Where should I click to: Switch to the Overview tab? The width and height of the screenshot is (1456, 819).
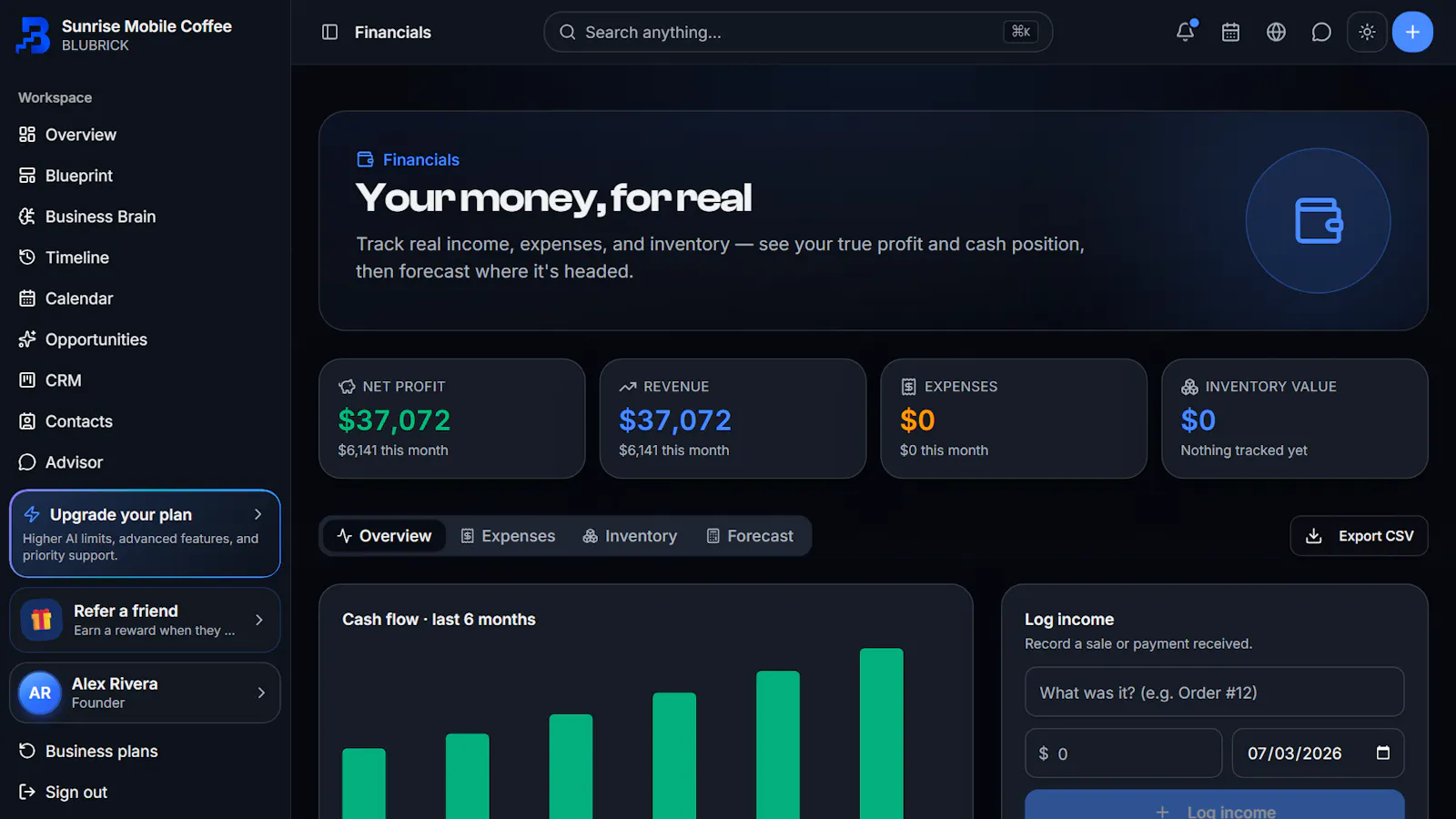click(x=384, y=536)
